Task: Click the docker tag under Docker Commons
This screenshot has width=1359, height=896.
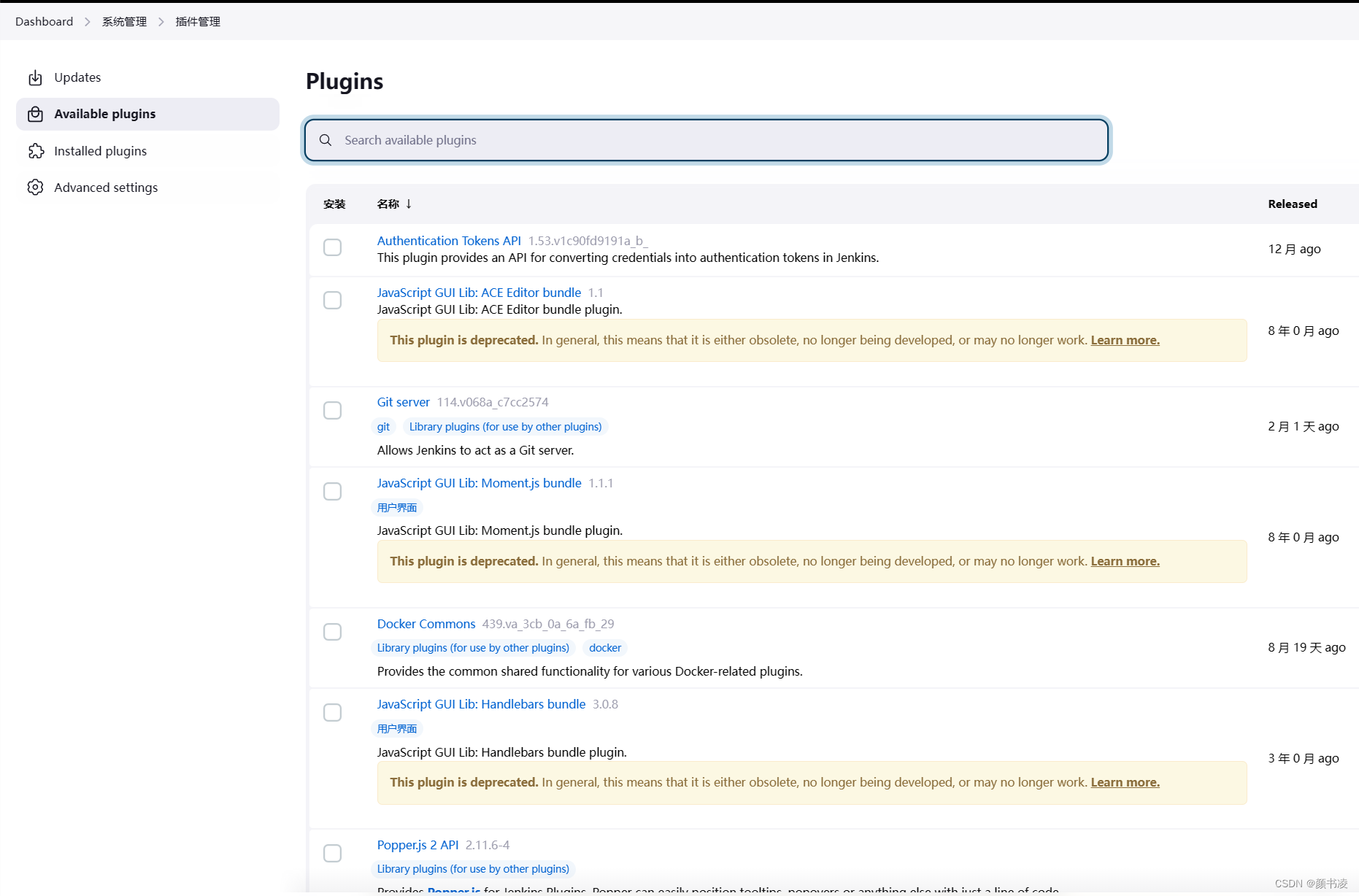Action: click(605, 648)
